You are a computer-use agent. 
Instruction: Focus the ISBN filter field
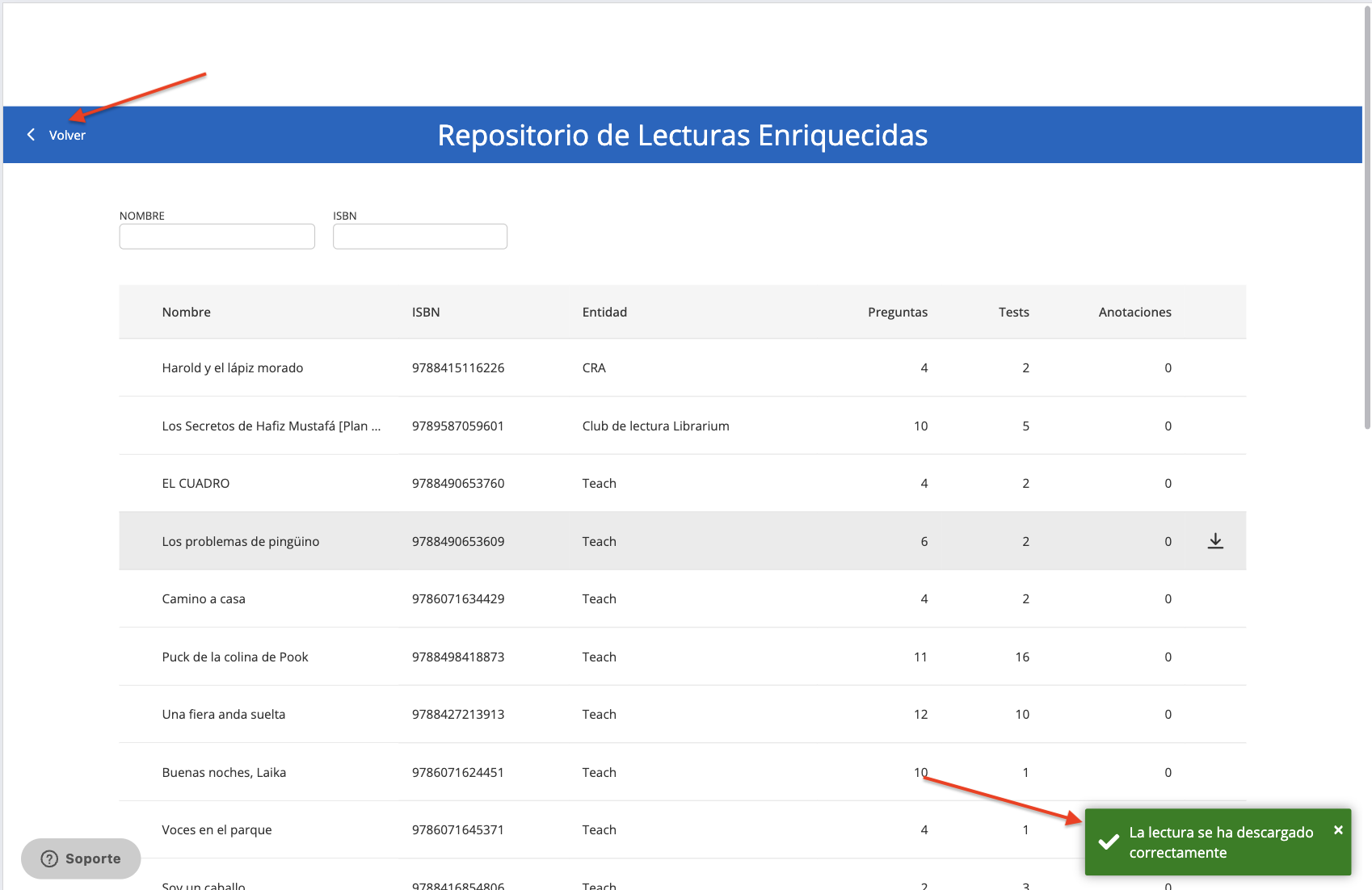coord(420,237)
